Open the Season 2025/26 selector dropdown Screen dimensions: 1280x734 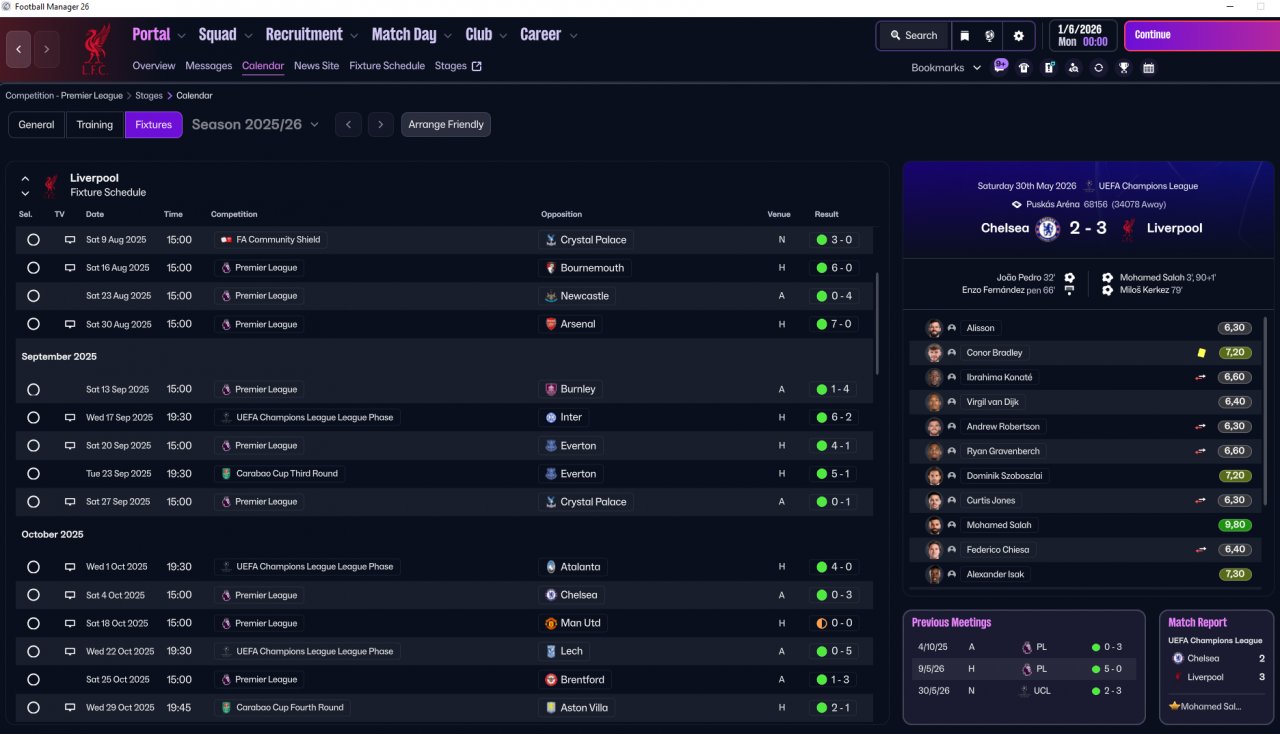[255, 125]
